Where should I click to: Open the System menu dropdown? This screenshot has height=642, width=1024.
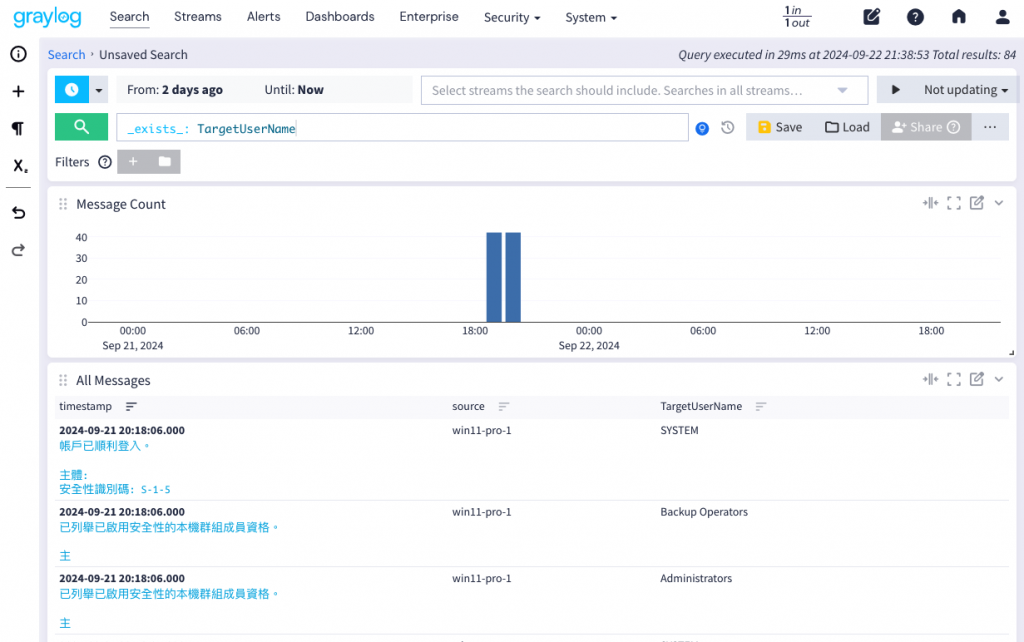click(x=591, y=18)
